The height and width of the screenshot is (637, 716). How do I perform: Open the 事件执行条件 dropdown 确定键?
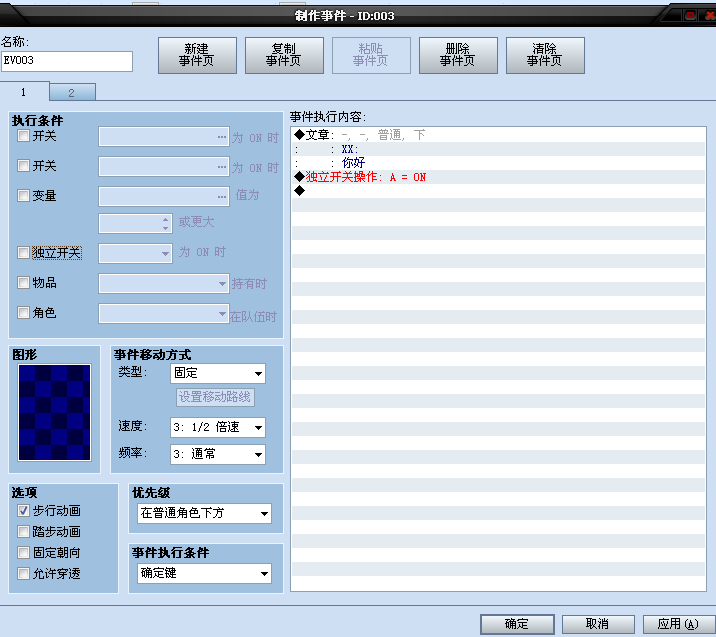(x=204, y=574)
